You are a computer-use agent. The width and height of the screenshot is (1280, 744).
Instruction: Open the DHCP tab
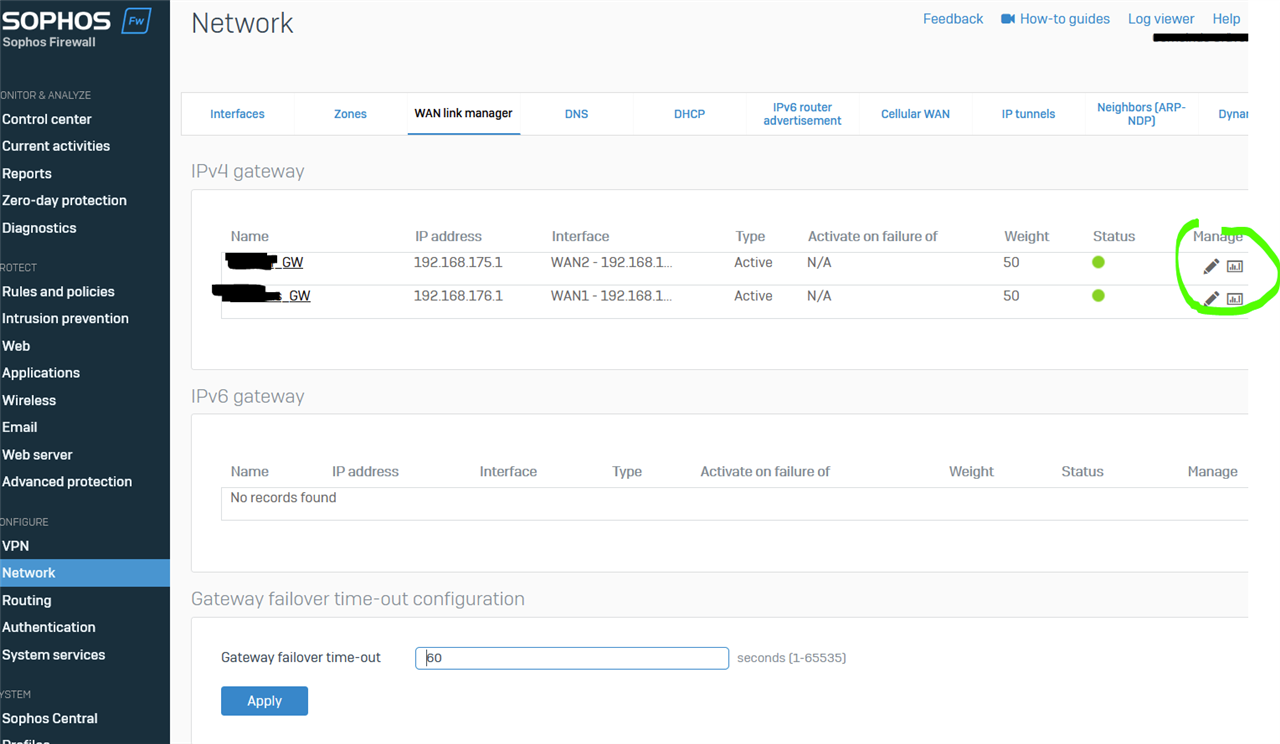coord(689,114)
